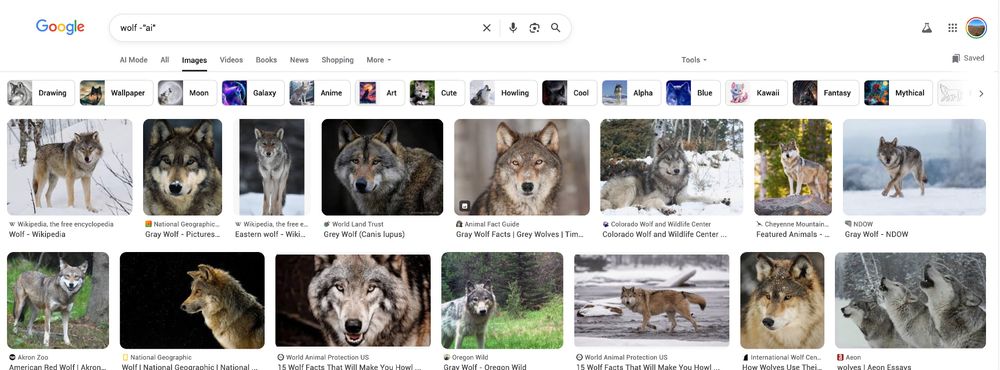
Task: Filter by Art chip
Action: 380,93
